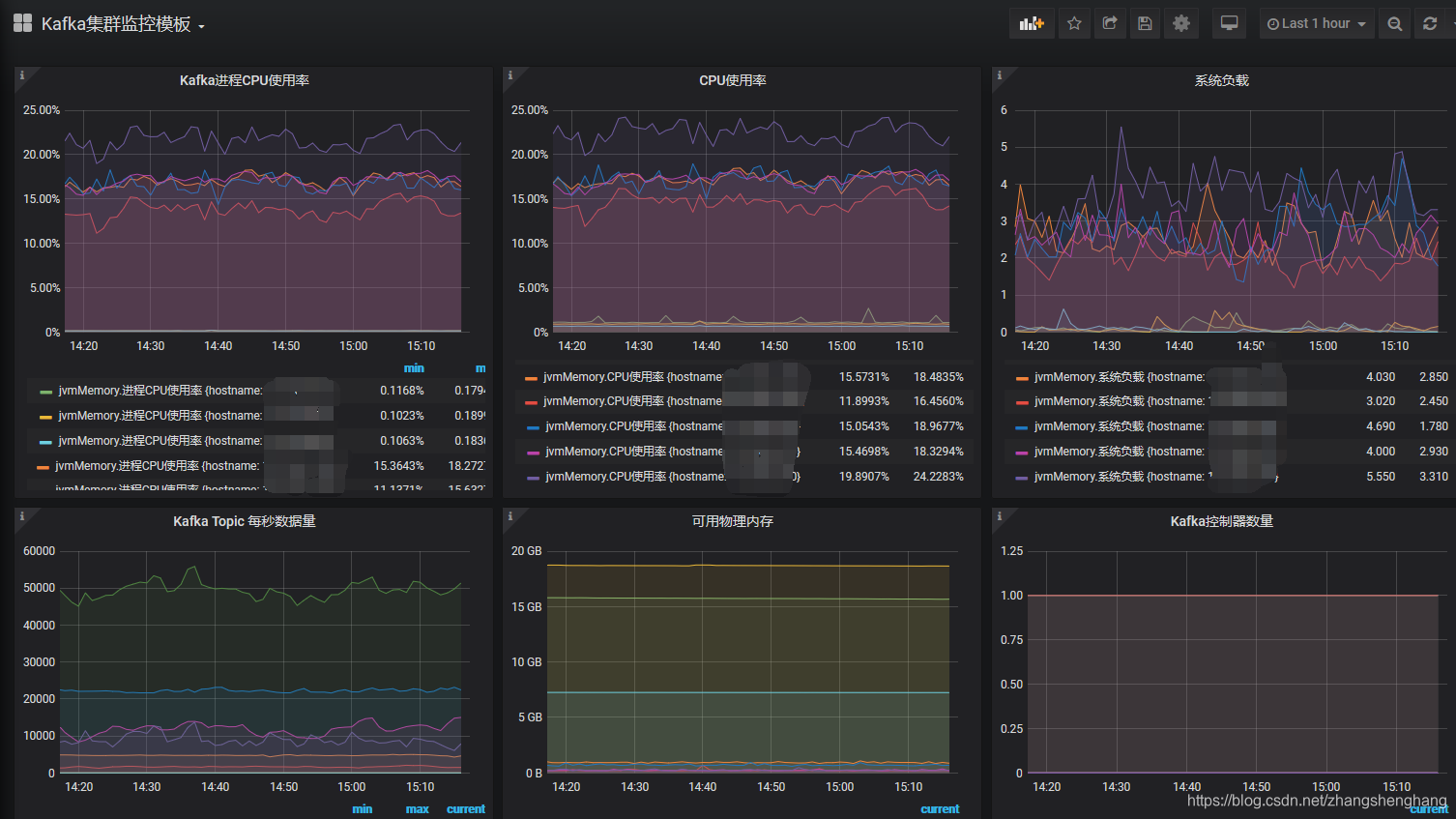Sort Kafka Topic legend by current column

[x=466, y=809]
